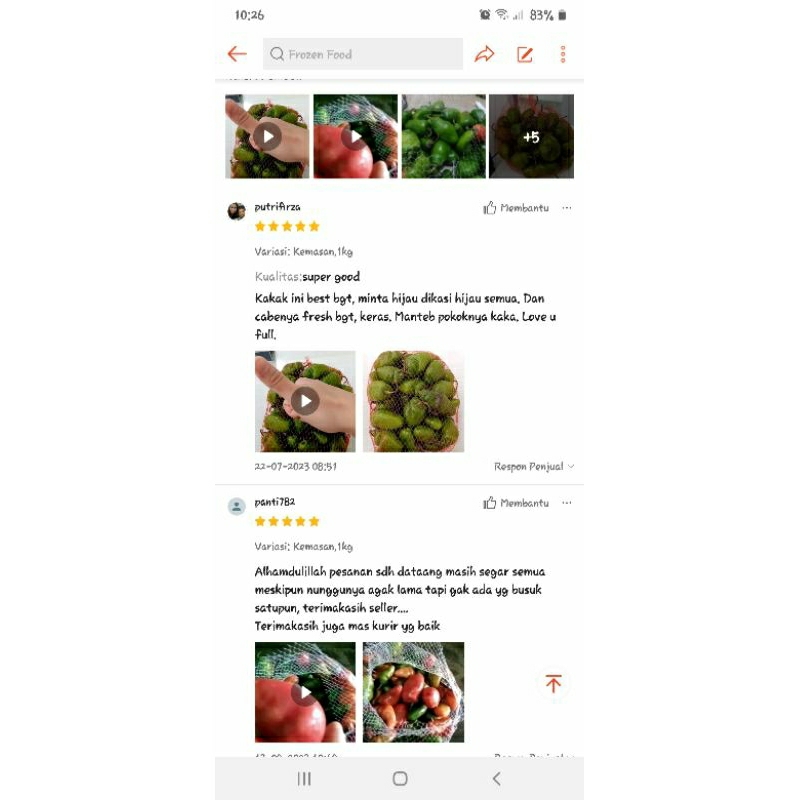Open putrifirza's profile avatar
Viewport: 800px width, 800px height.
click(236, 211)
